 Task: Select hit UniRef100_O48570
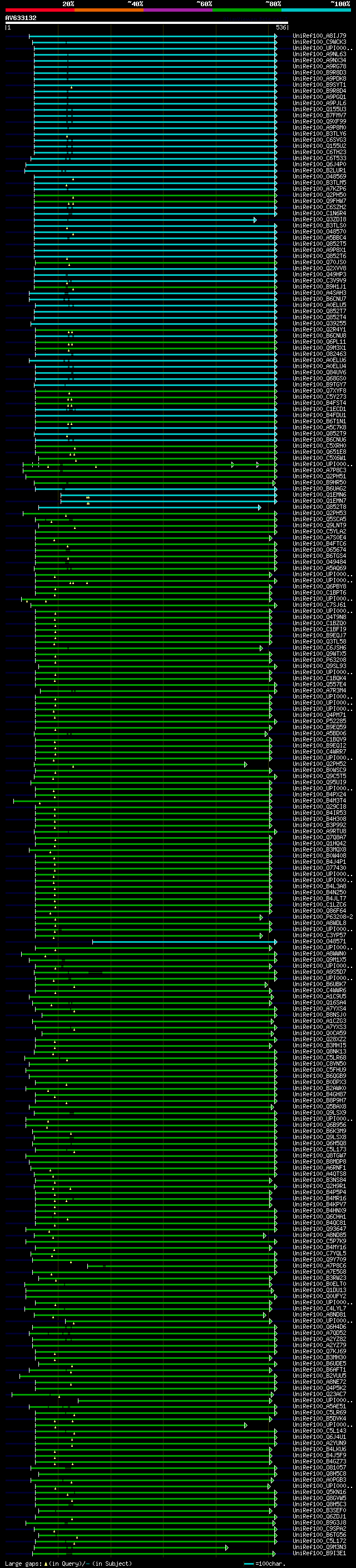coord(319,232)
